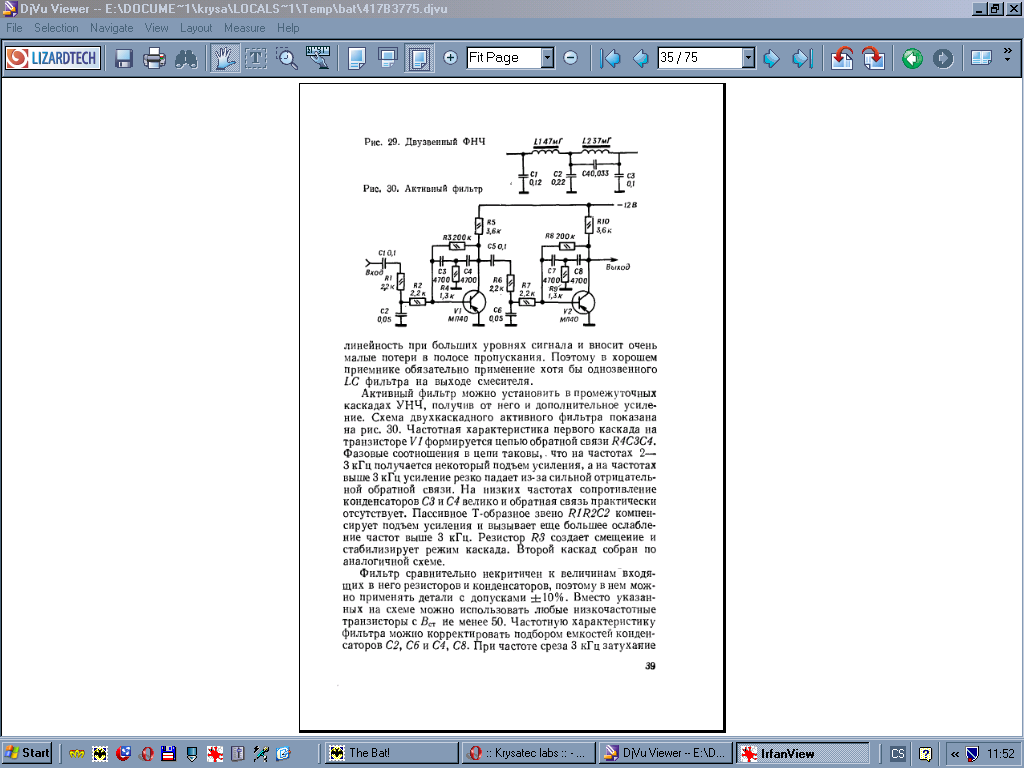Pick the Measure ruler tool
The height and width of the screenshot is (768, 1024).
point(318,58)
